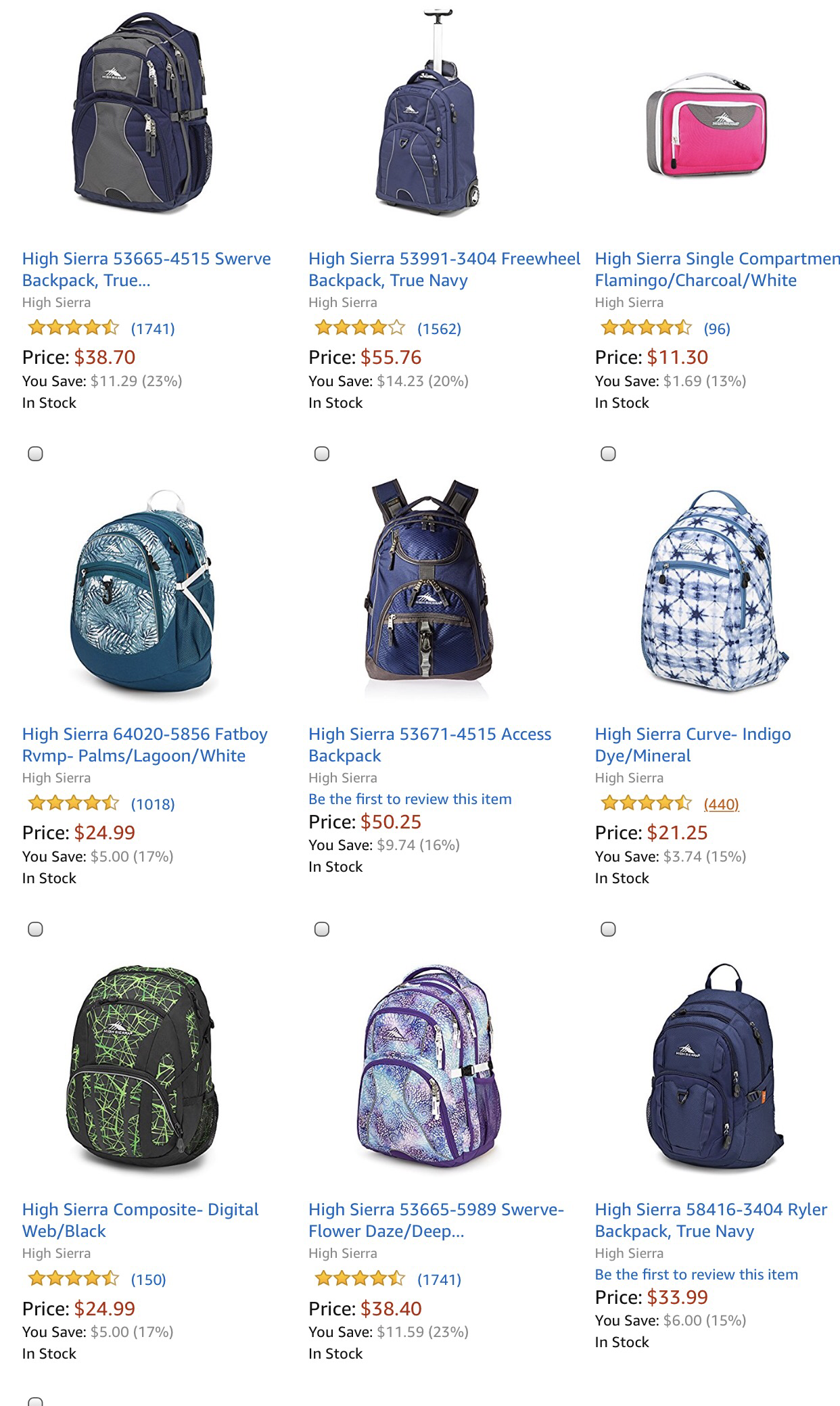Select the checkbox above the Swerve Flower Daze backpack

[322, 929]
